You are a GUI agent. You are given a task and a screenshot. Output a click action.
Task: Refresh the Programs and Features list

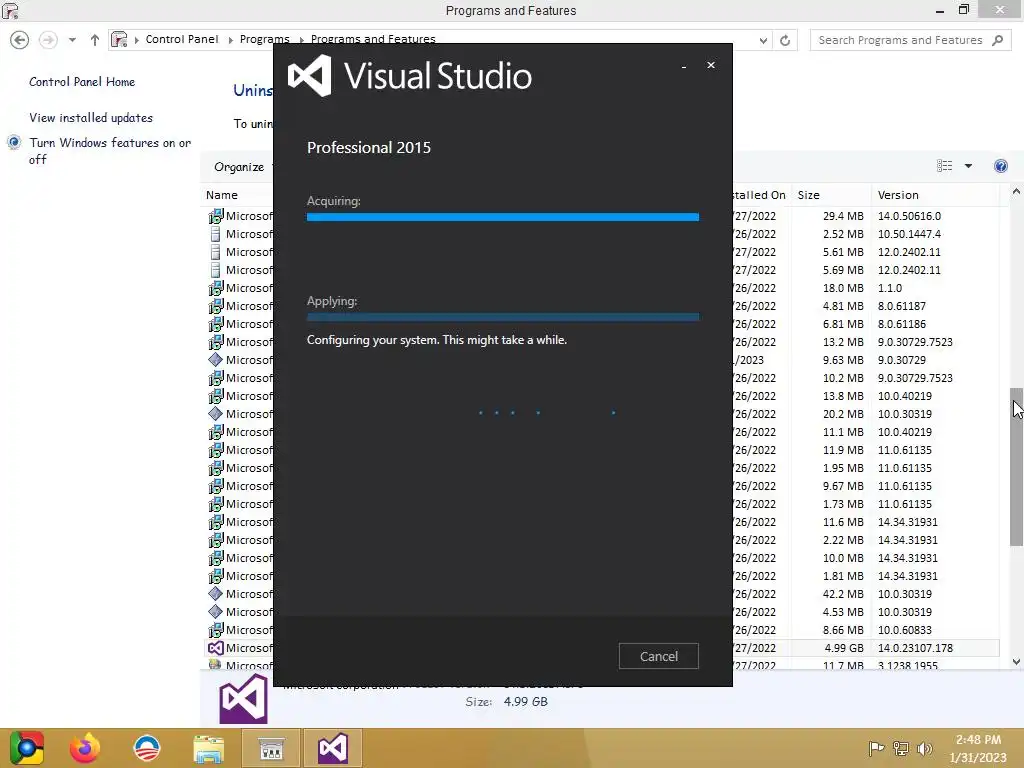(x=785, y=40)
